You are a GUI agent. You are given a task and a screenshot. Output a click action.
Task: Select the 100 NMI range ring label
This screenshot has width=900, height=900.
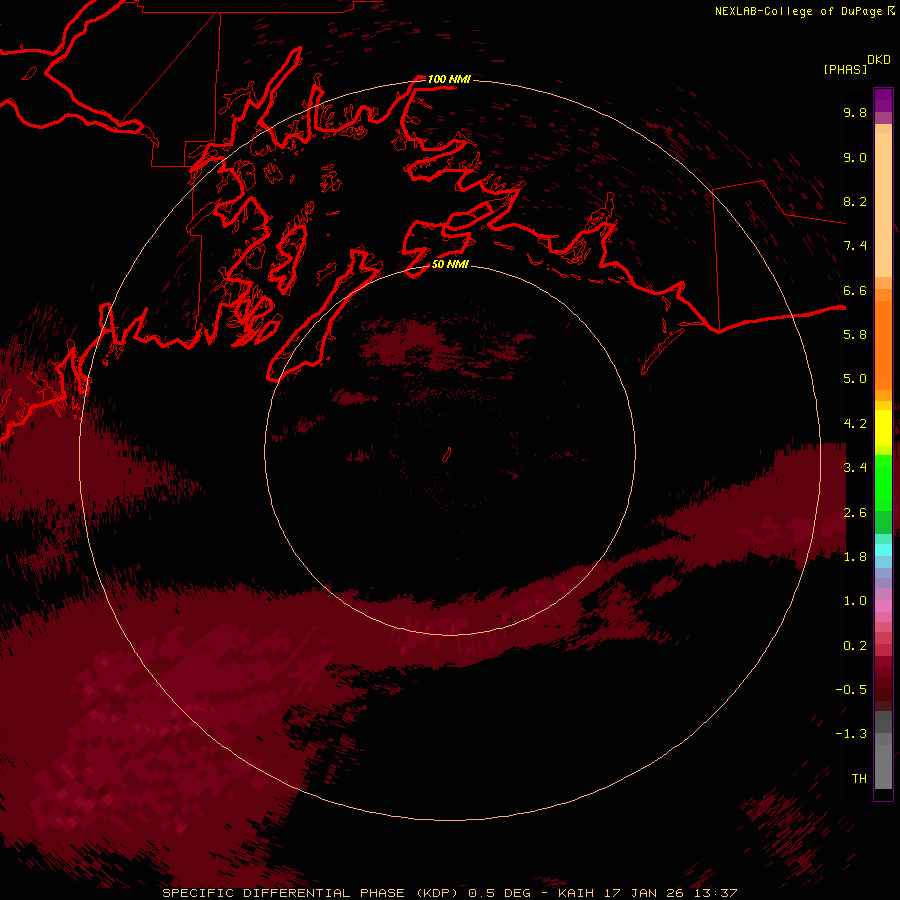449,79
